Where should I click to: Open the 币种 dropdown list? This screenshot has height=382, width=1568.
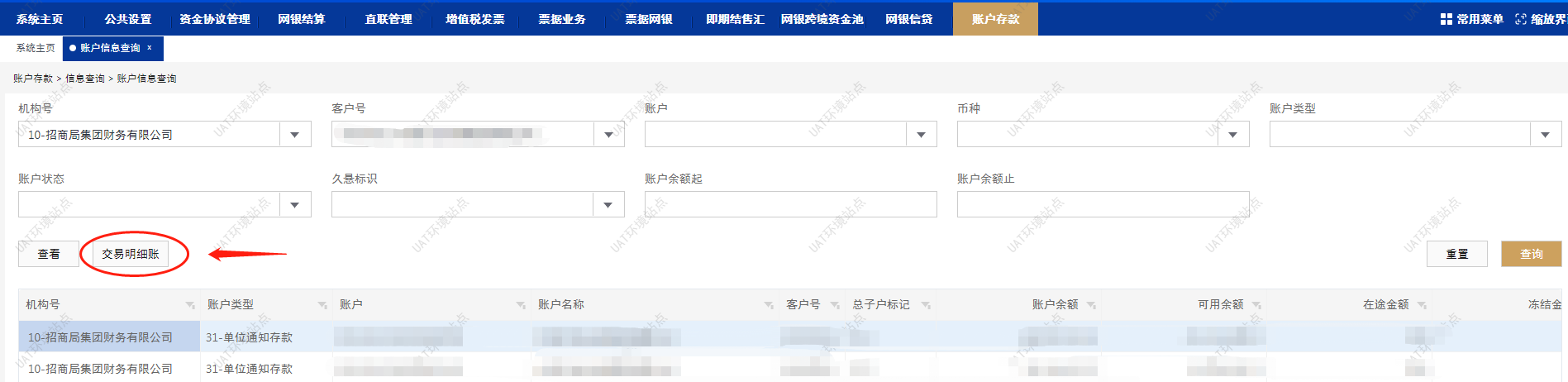[x=1232, y=135]
